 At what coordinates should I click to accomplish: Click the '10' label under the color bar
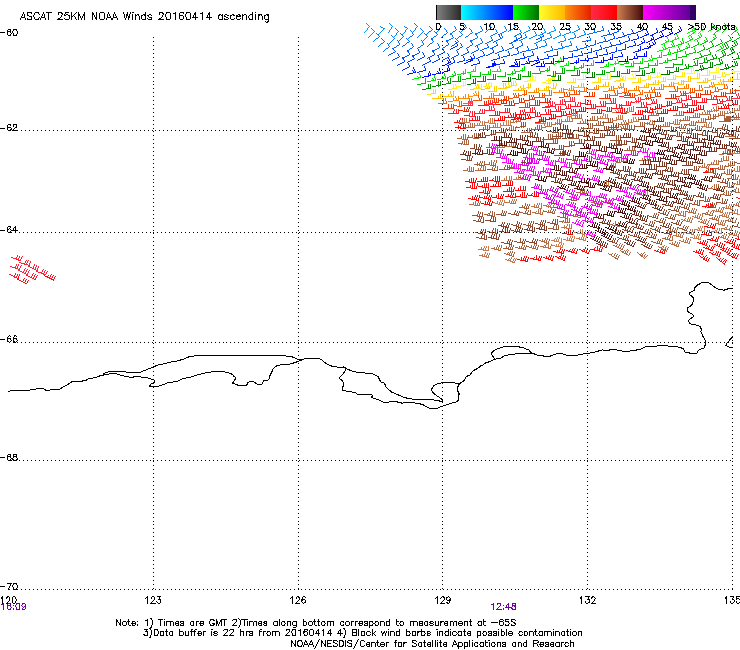[x=489, y=27]
